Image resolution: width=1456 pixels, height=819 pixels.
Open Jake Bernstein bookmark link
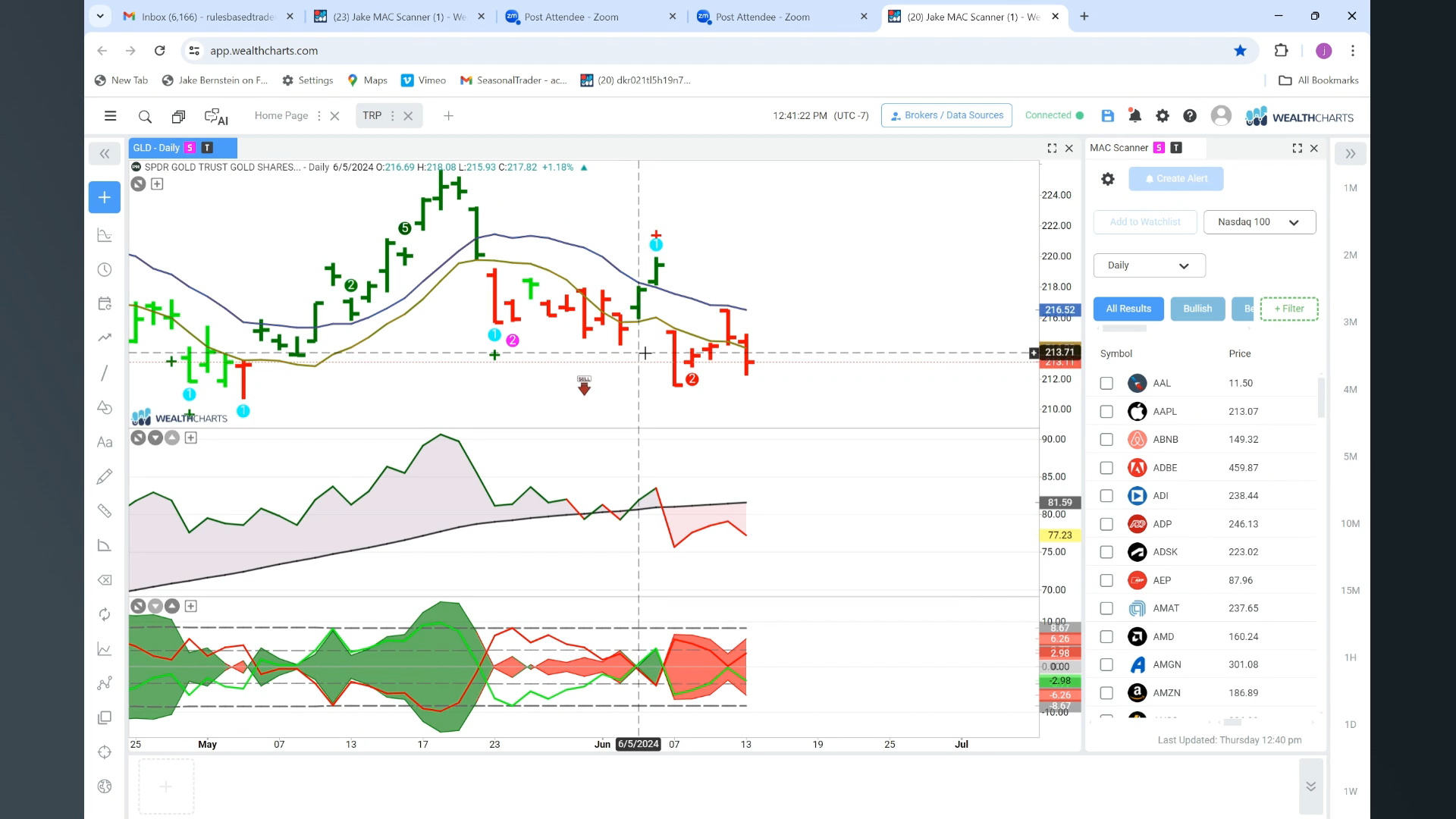[x=215, y=80]
